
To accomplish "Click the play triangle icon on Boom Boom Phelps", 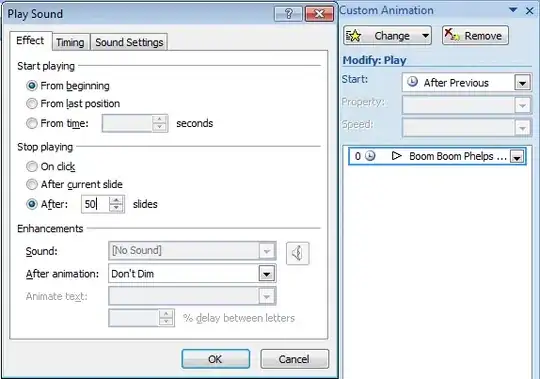I will pos(396,156).
